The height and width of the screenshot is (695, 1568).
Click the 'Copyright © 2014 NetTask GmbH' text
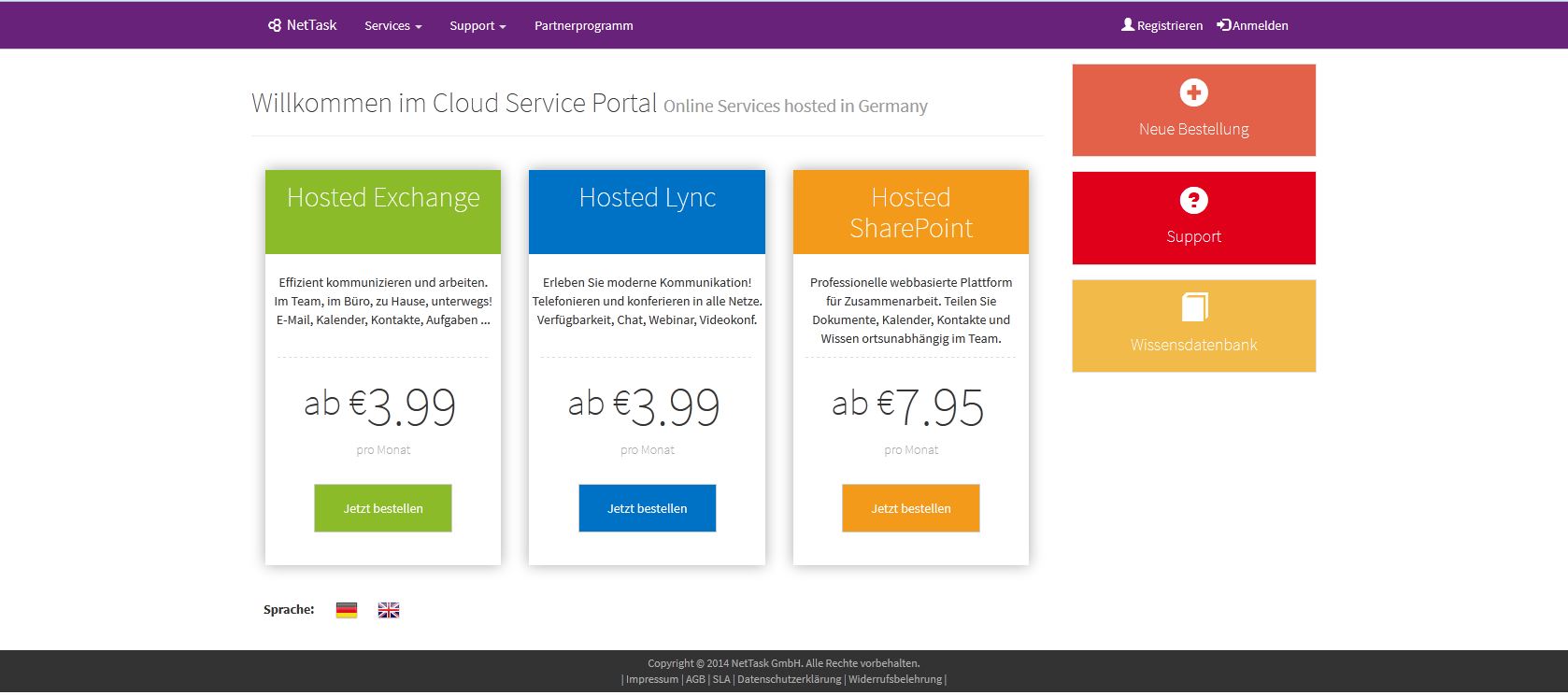point(725,663)
